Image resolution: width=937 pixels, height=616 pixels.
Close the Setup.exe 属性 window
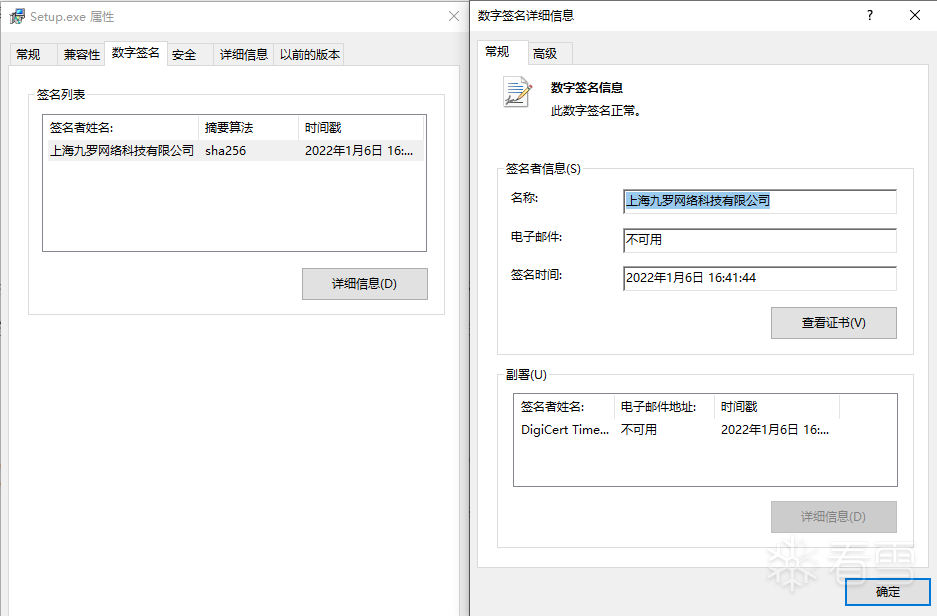point(454,16)
